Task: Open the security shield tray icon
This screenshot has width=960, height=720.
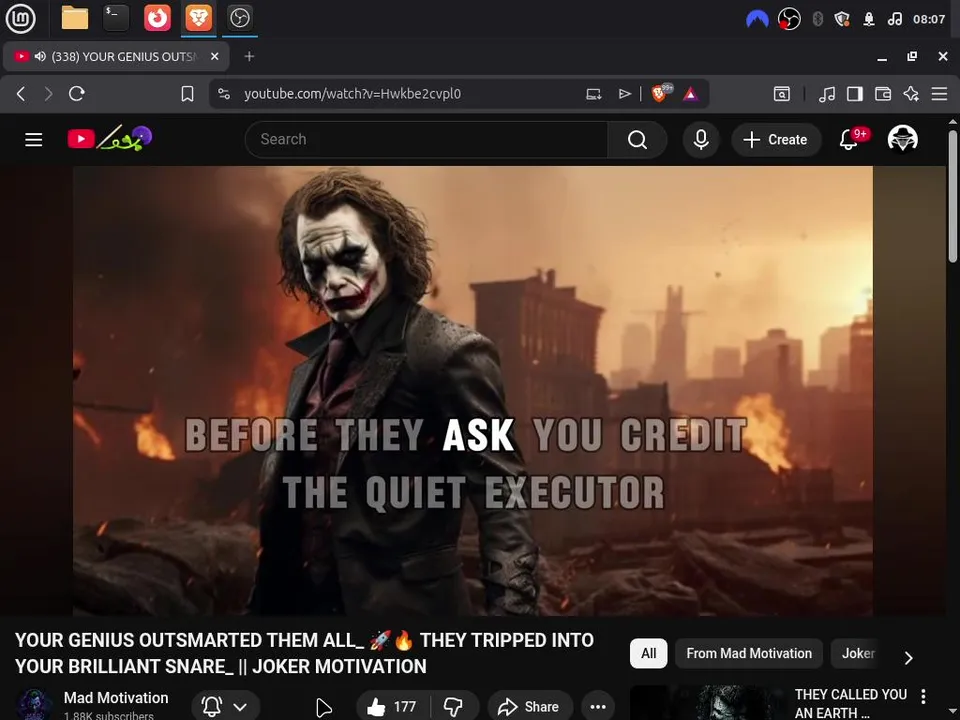Action: pyautogui.click(x=842, y=19)
